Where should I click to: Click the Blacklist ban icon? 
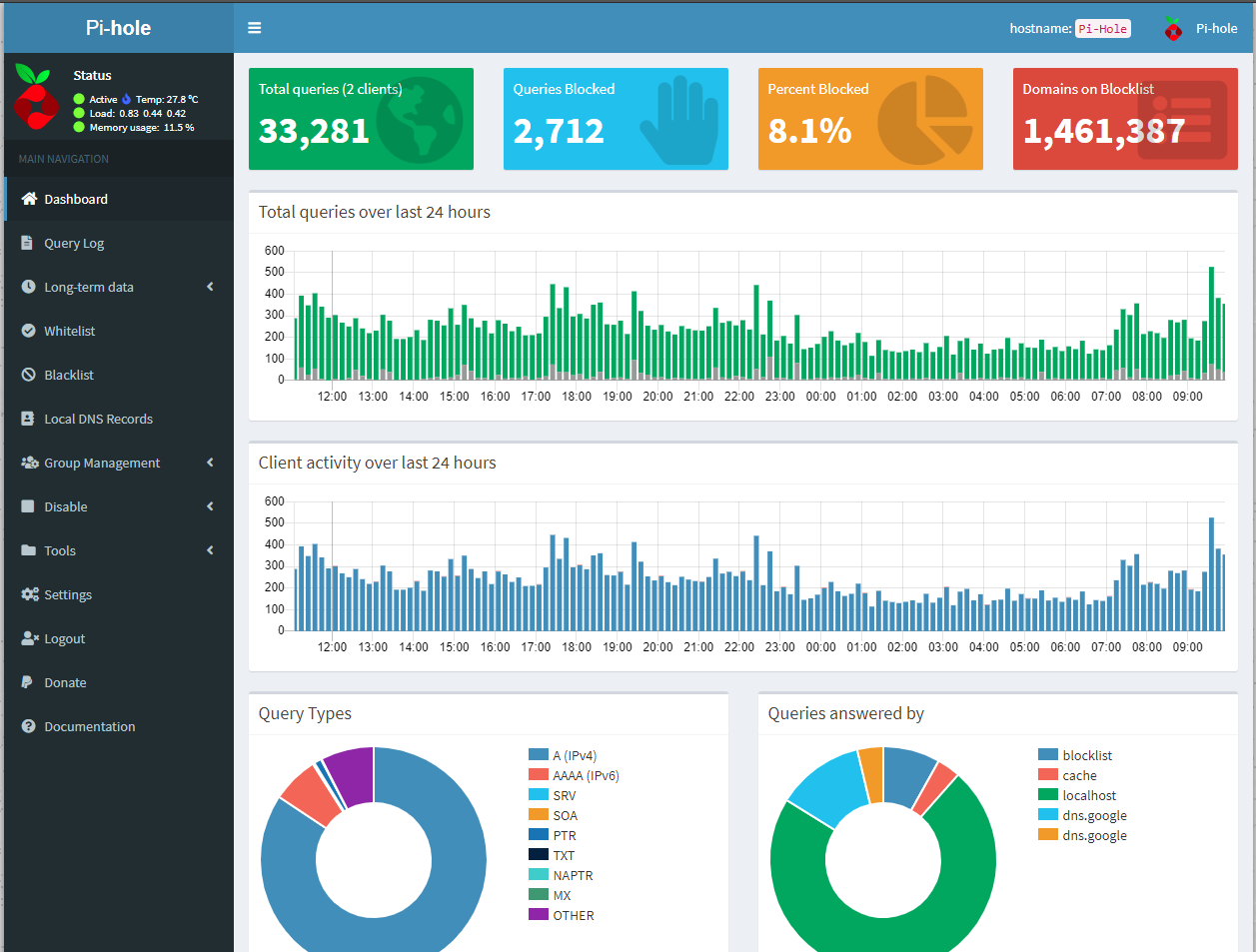[x=28, y=375]
